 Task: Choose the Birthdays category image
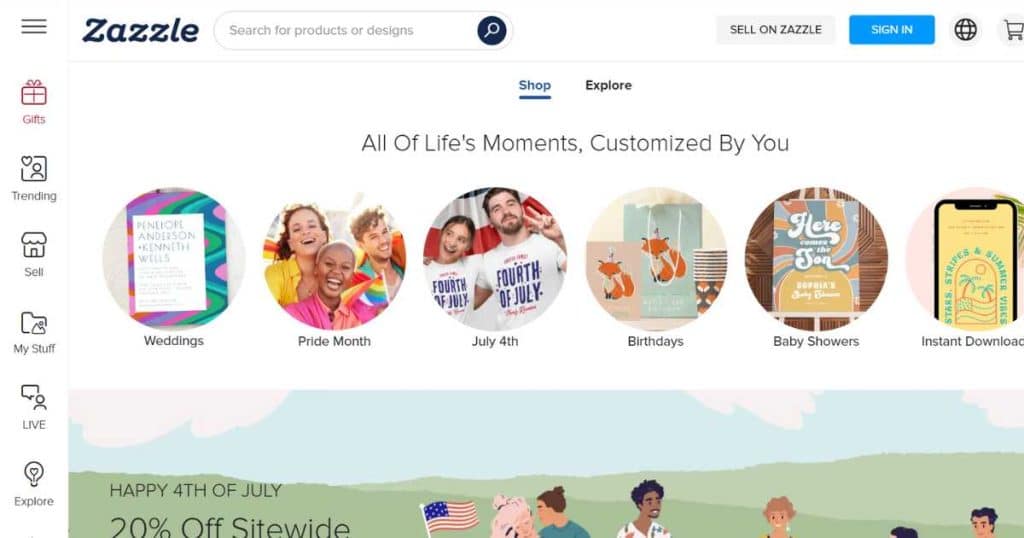[x=656, y=259]
